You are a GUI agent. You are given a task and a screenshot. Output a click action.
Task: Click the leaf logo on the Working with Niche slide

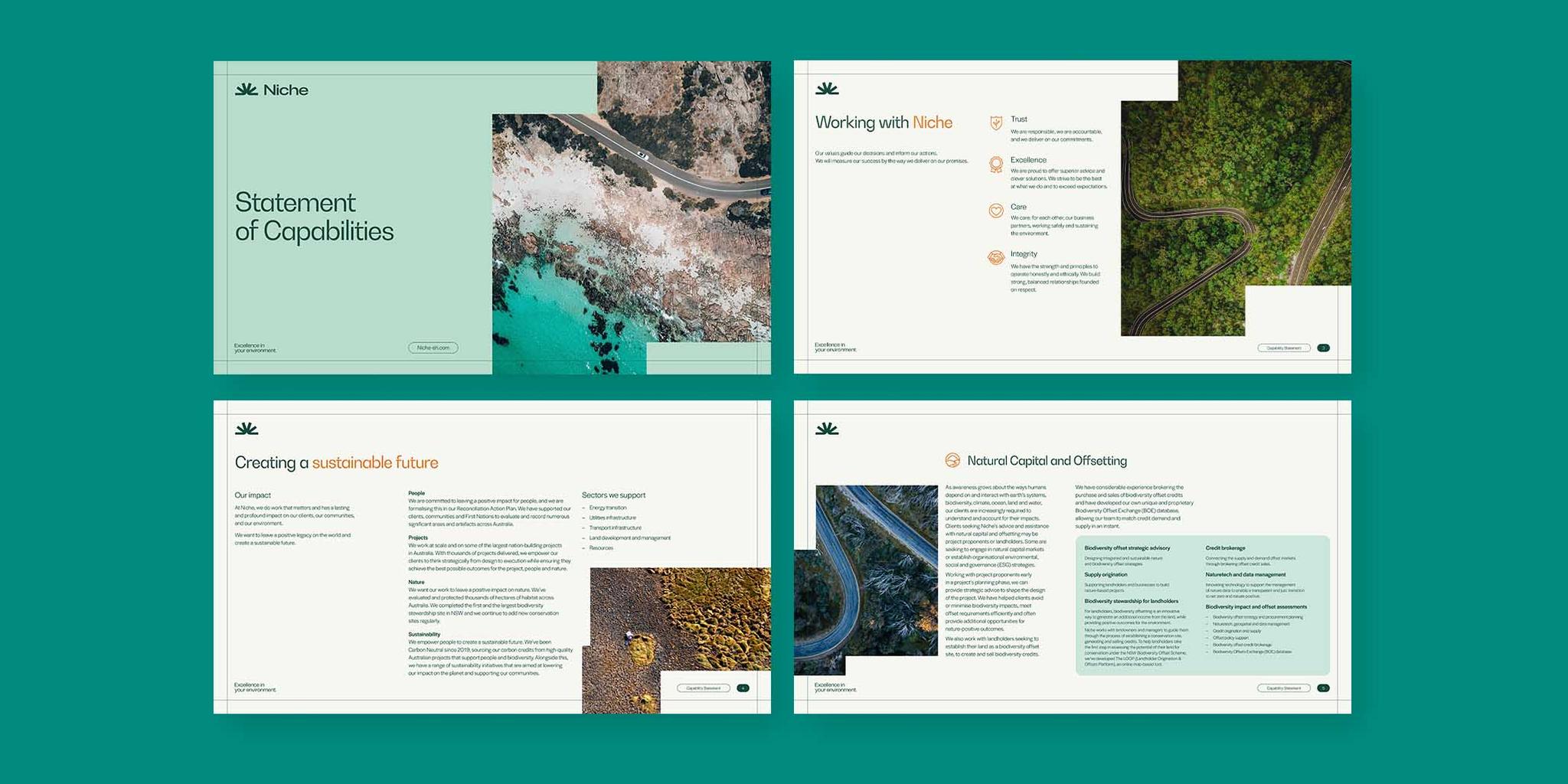tap(827, 89)
